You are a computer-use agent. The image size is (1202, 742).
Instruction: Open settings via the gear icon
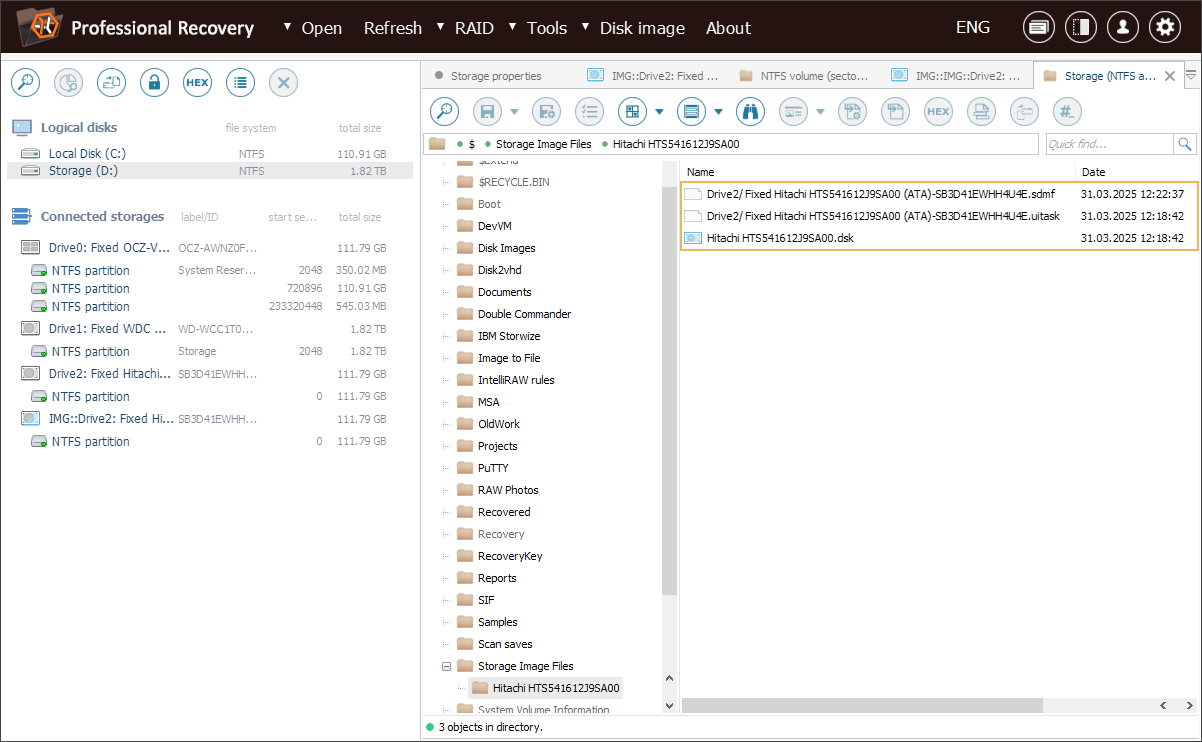(1165, 28)
